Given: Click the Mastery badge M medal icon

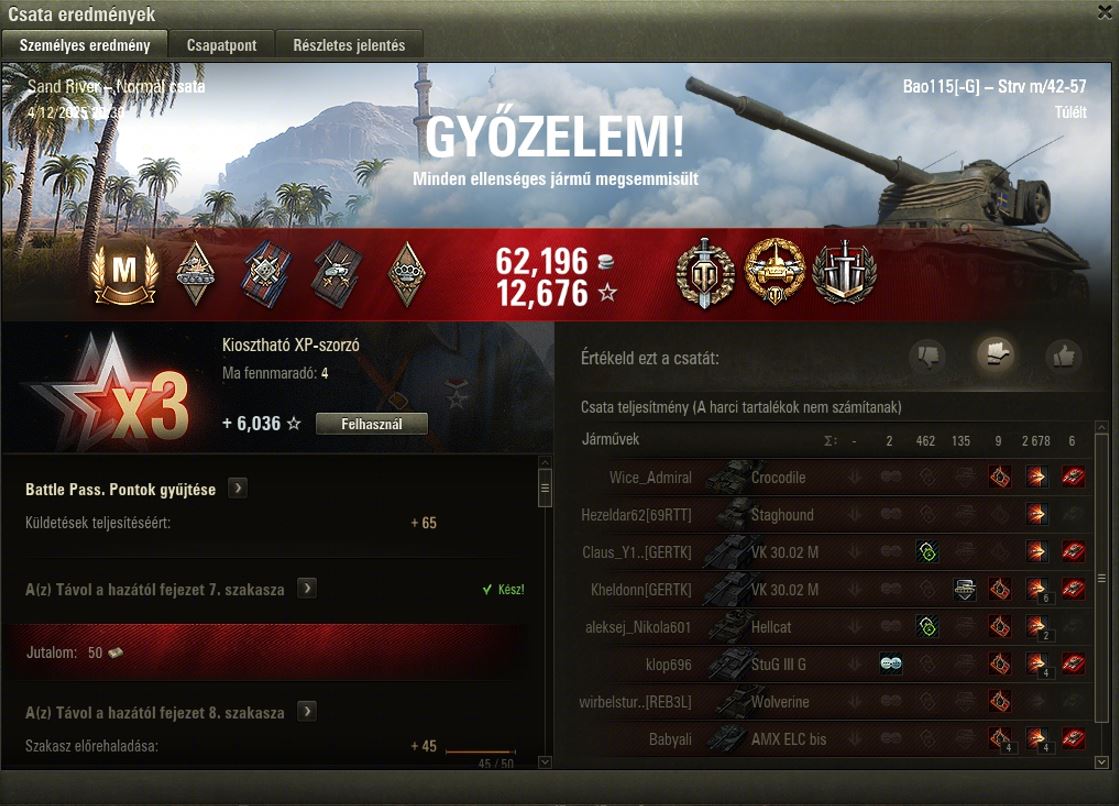Looking at the screenshot, I should 124,273.
